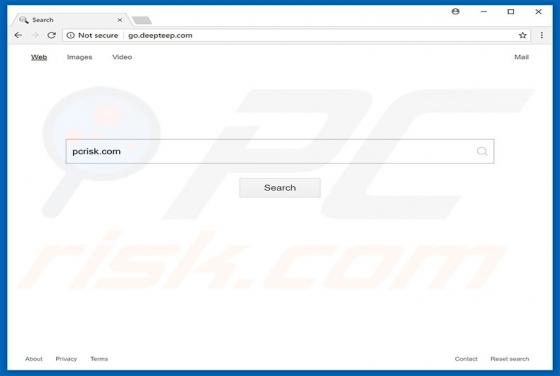Focus the pcrisk.com search field
This screenshot has height=376, width=560.
[x=280, y=151]
